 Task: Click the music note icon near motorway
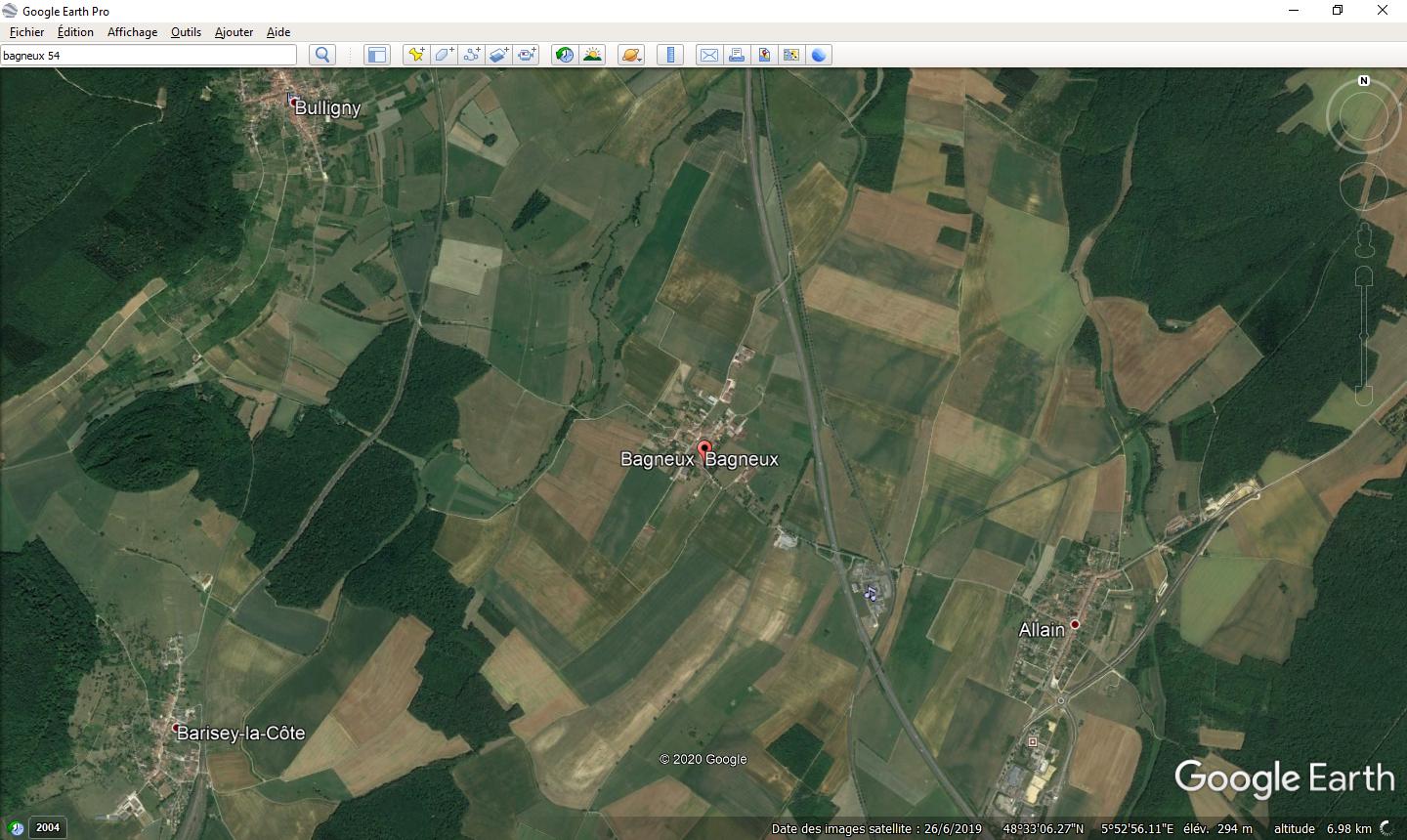coord(871,592)
